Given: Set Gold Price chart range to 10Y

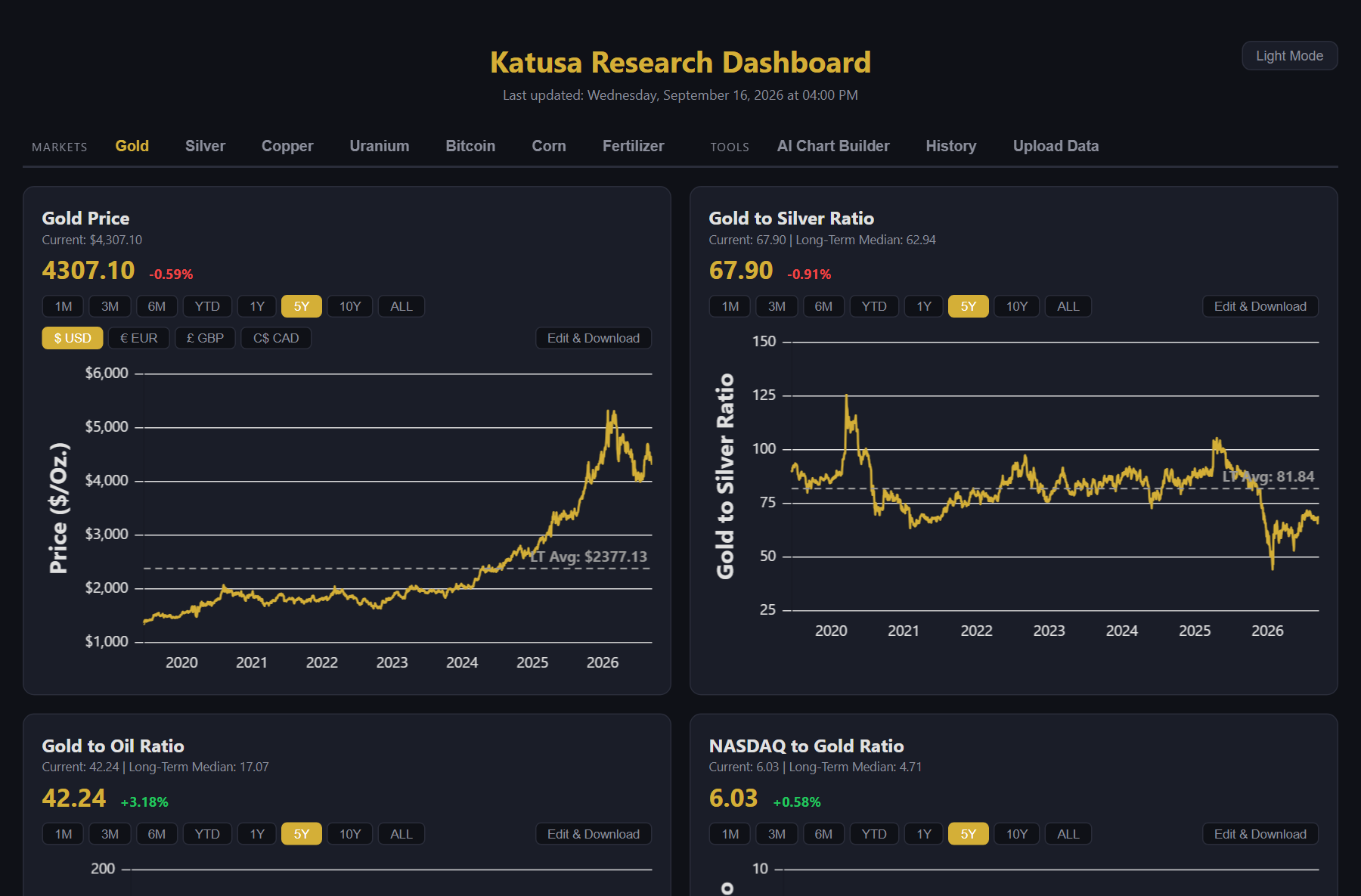Looking at the screenshot, I should click(x=350, y=306).
